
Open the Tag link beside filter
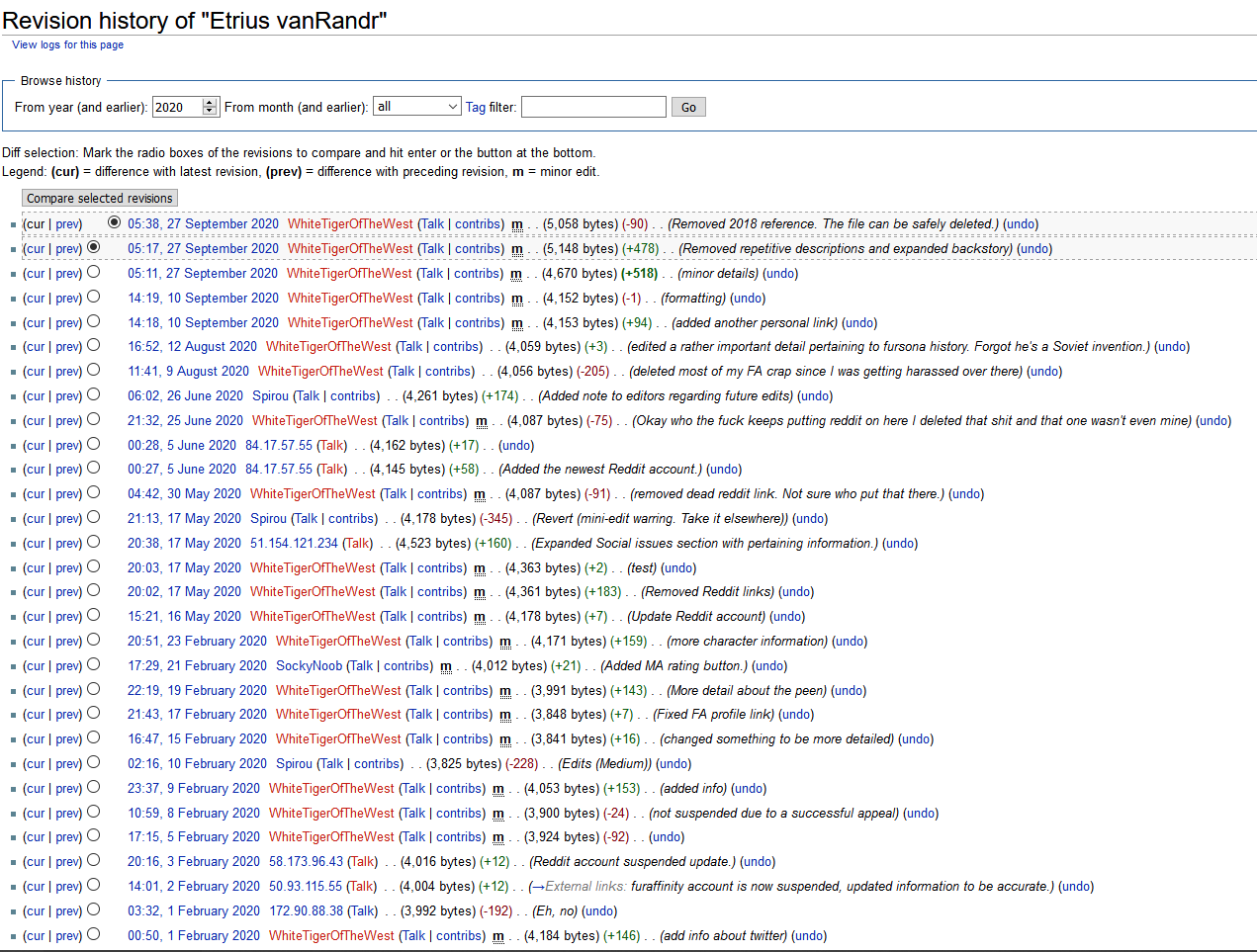476,107
